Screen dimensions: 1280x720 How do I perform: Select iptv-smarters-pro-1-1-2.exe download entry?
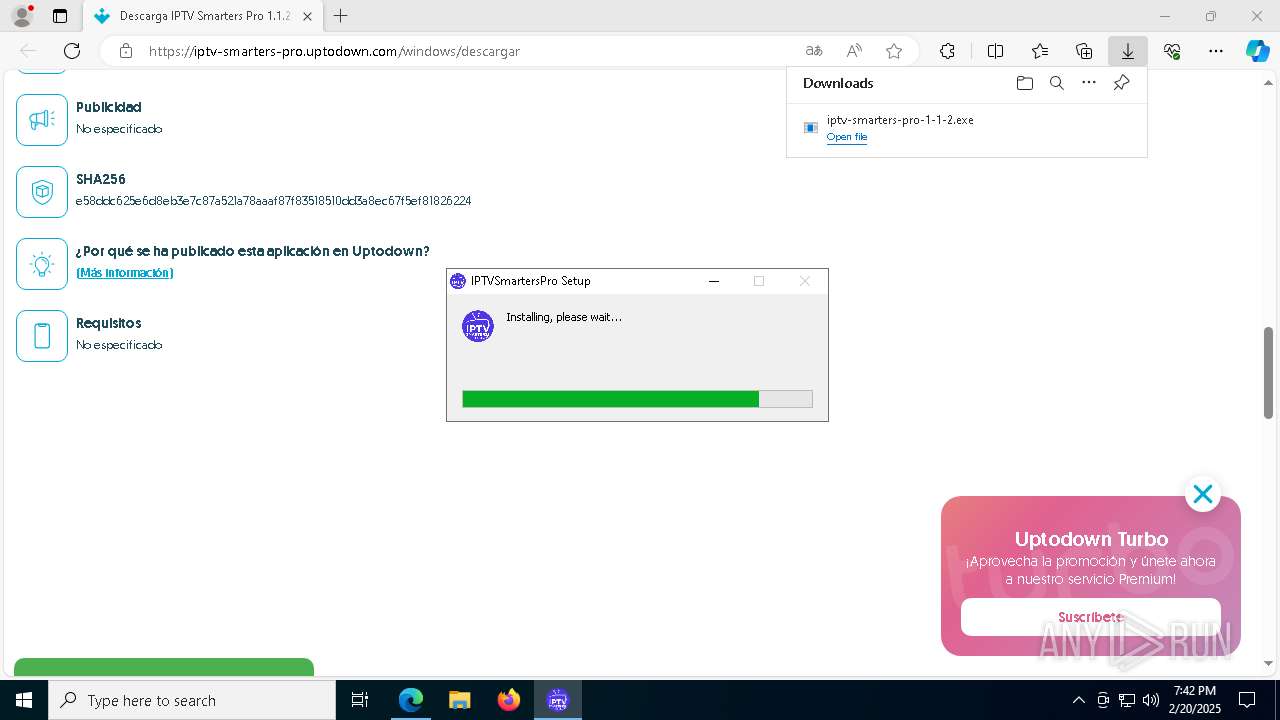coord(966,128)
